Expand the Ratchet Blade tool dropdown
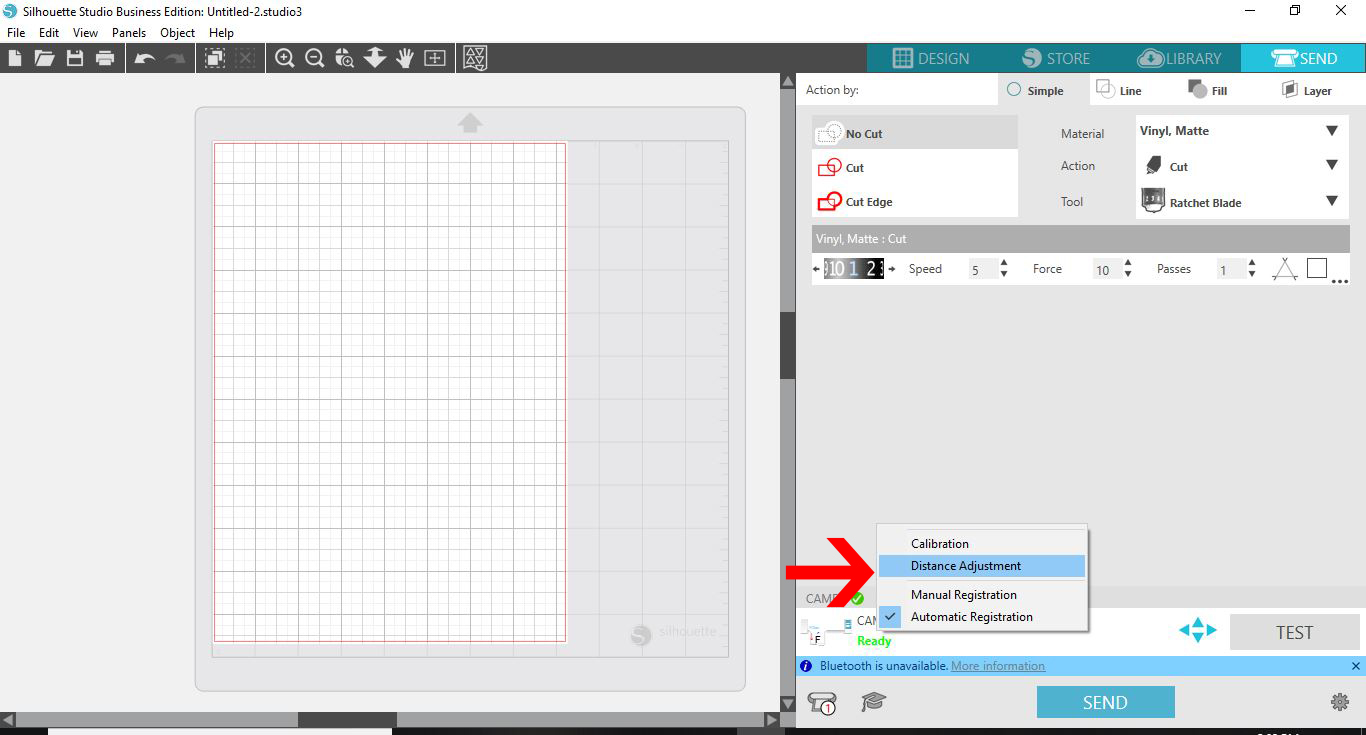The width and height of the screenshot is (1366, 735). [1332, 201]
